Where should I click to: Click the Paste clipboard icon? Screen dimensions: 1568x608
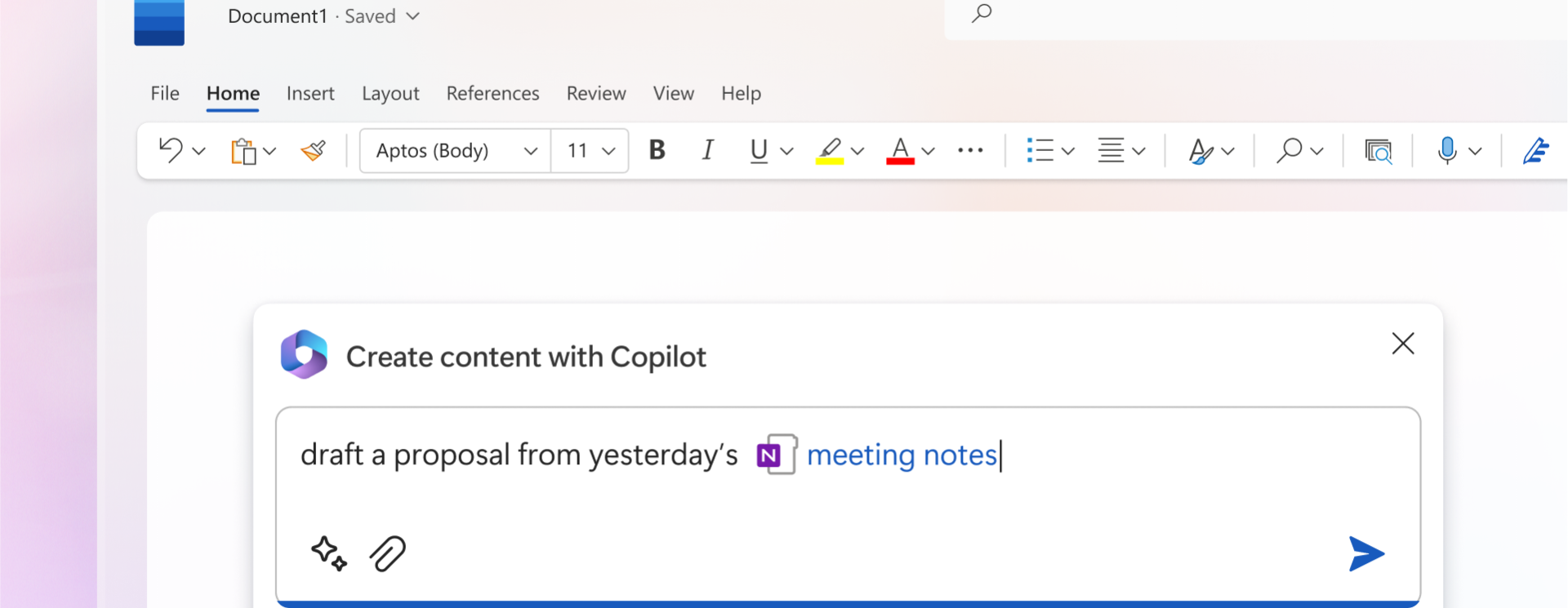[243, 151]
